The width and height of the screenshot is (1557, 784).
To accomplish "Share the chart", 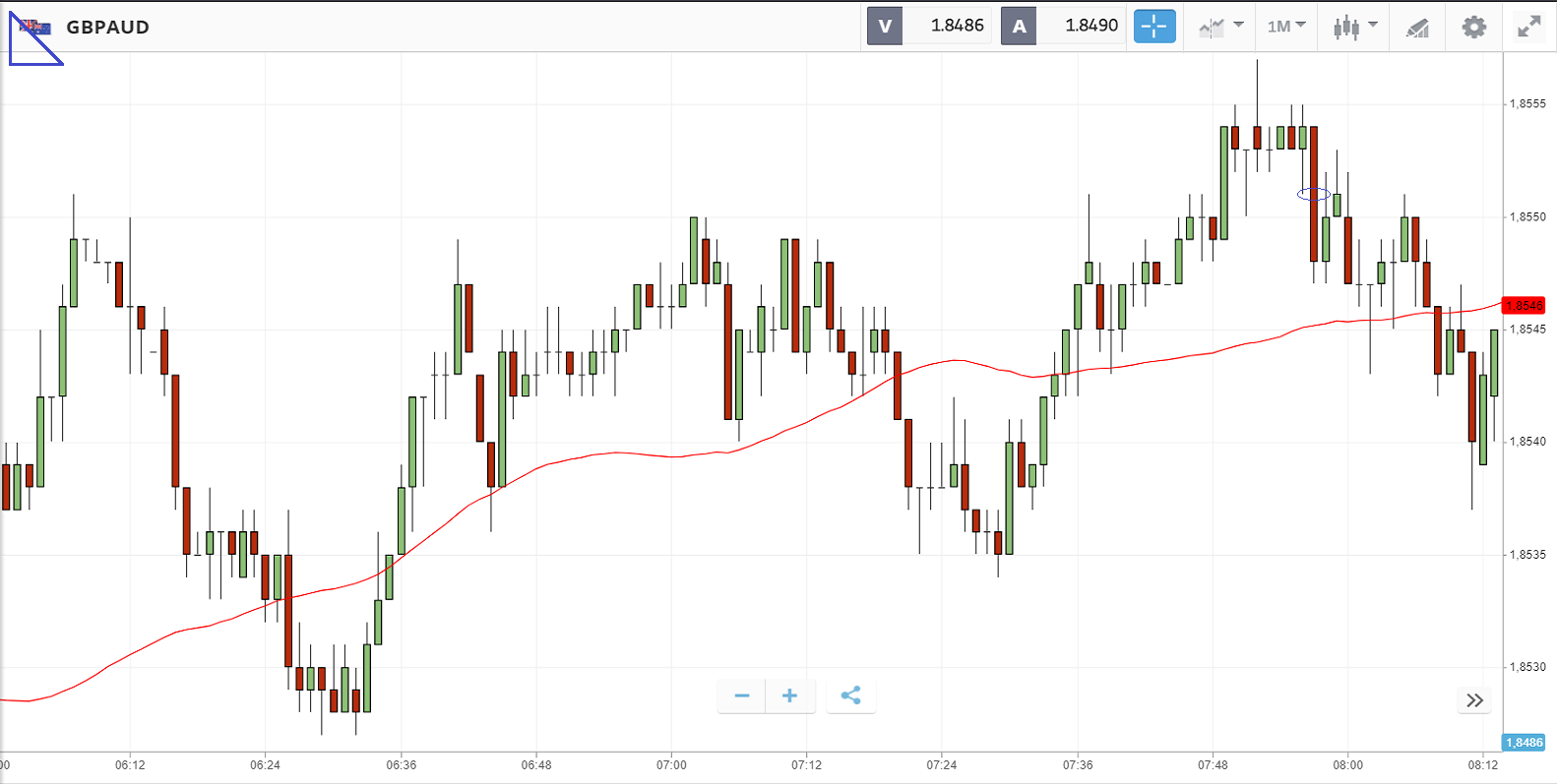I will coord(850,696).
